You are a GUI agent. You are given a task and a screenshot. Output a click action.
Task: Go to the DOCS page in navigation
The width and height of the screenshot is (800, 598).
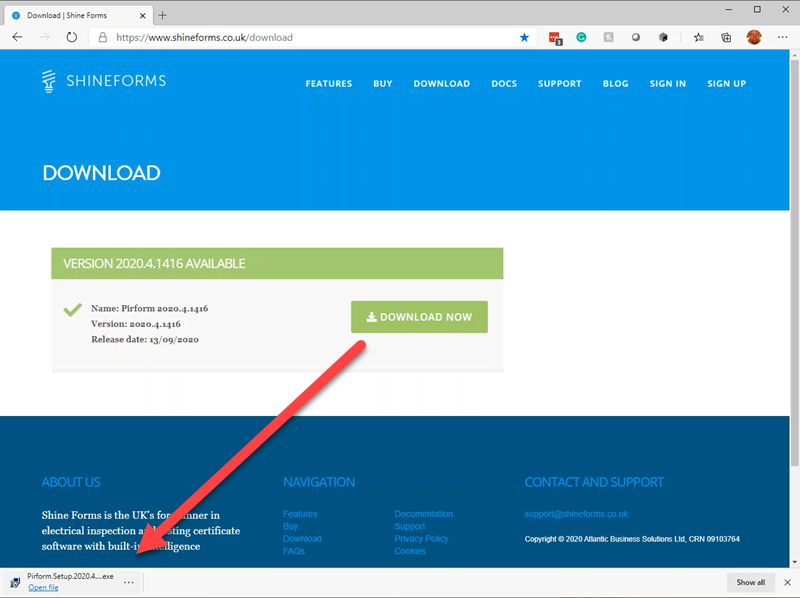(504, 84)
